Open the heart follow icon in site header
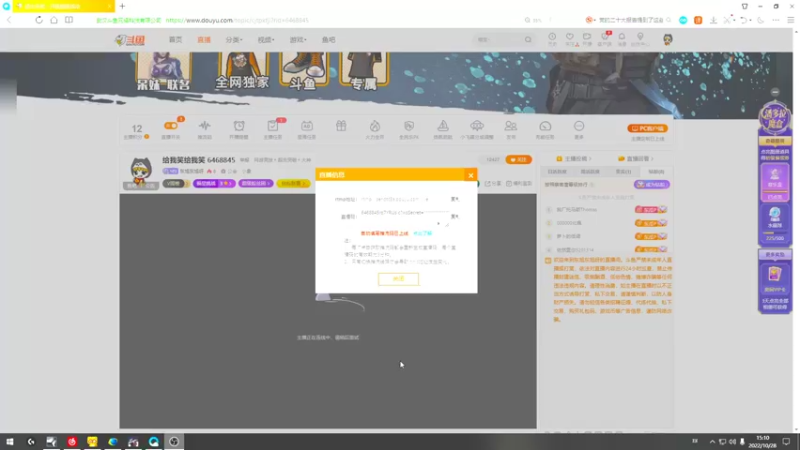This screenshot has width=800, height=450. (x=569, y=37)
